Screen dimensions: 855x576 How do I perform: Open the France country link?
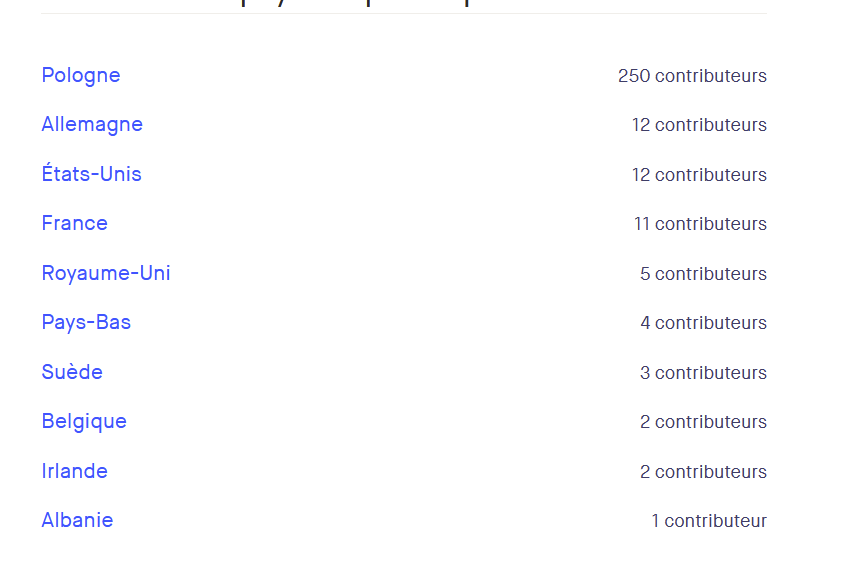point(75,223)
